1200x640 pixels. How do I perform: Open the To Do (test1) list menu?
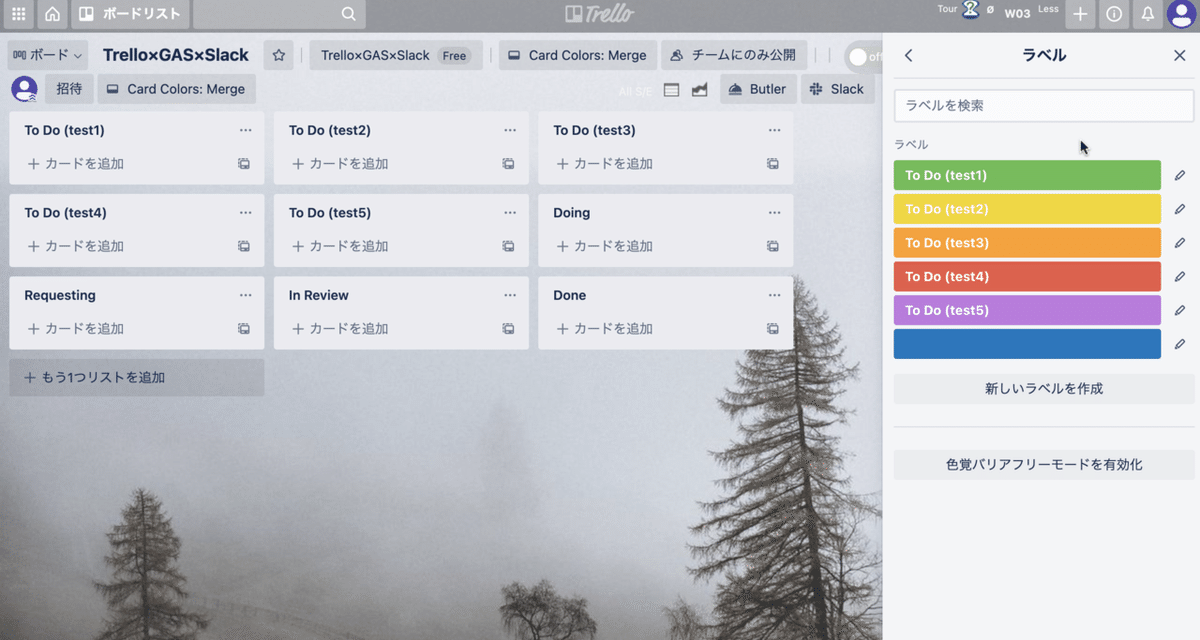click(x=246, y=130)
